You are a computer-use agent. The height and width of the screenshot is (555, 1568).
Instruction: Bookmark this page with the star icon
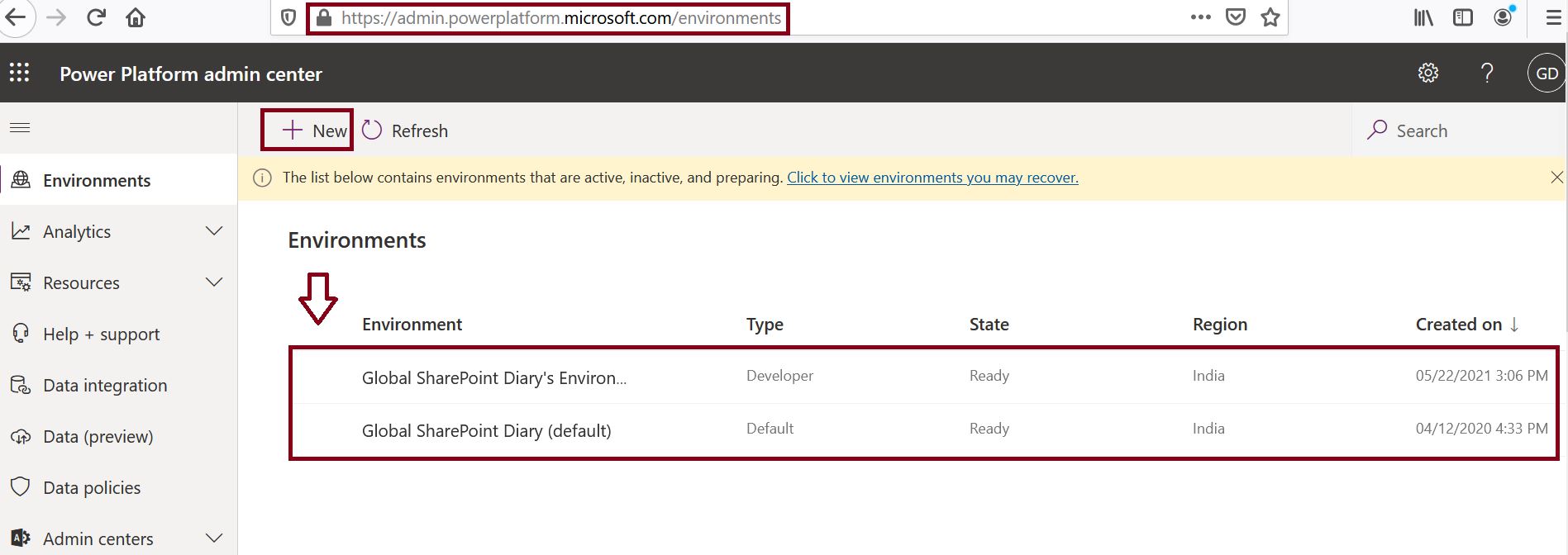[1270, 17]
